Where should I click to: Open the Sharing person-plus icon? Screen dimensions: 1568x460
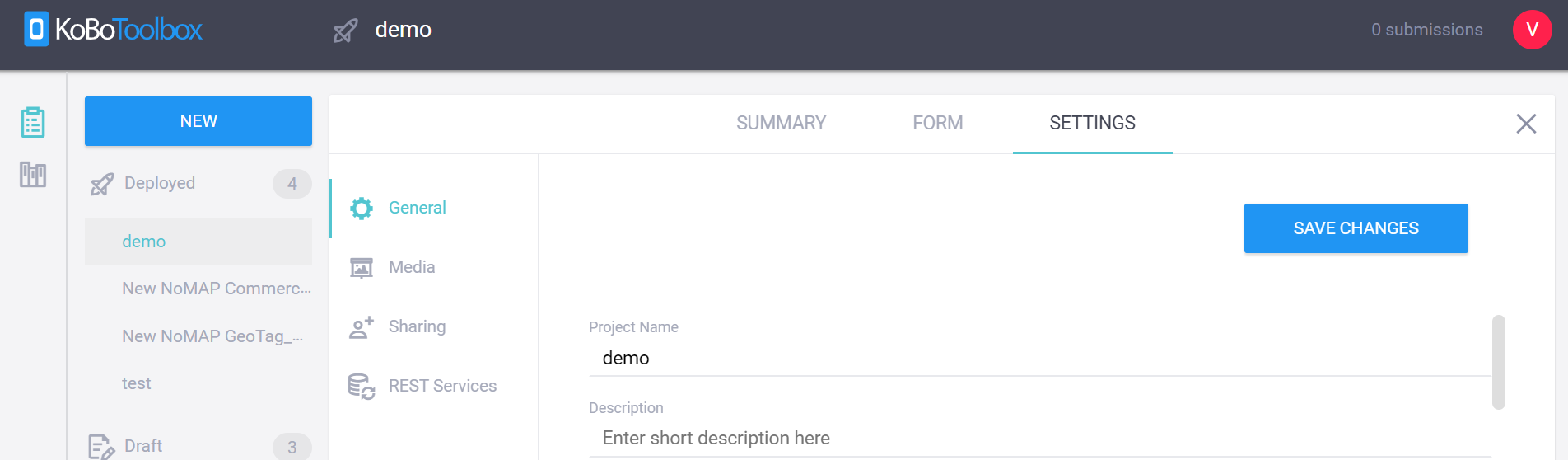(x=361, y=327)
